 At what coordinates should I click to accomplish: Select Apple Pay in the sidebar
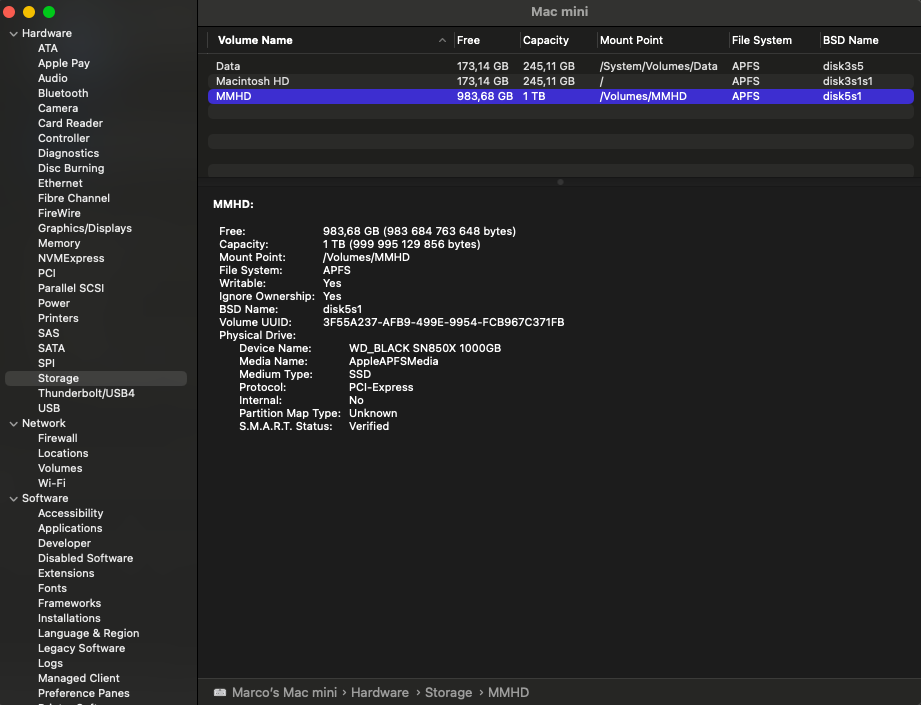(x=64, y=63)
